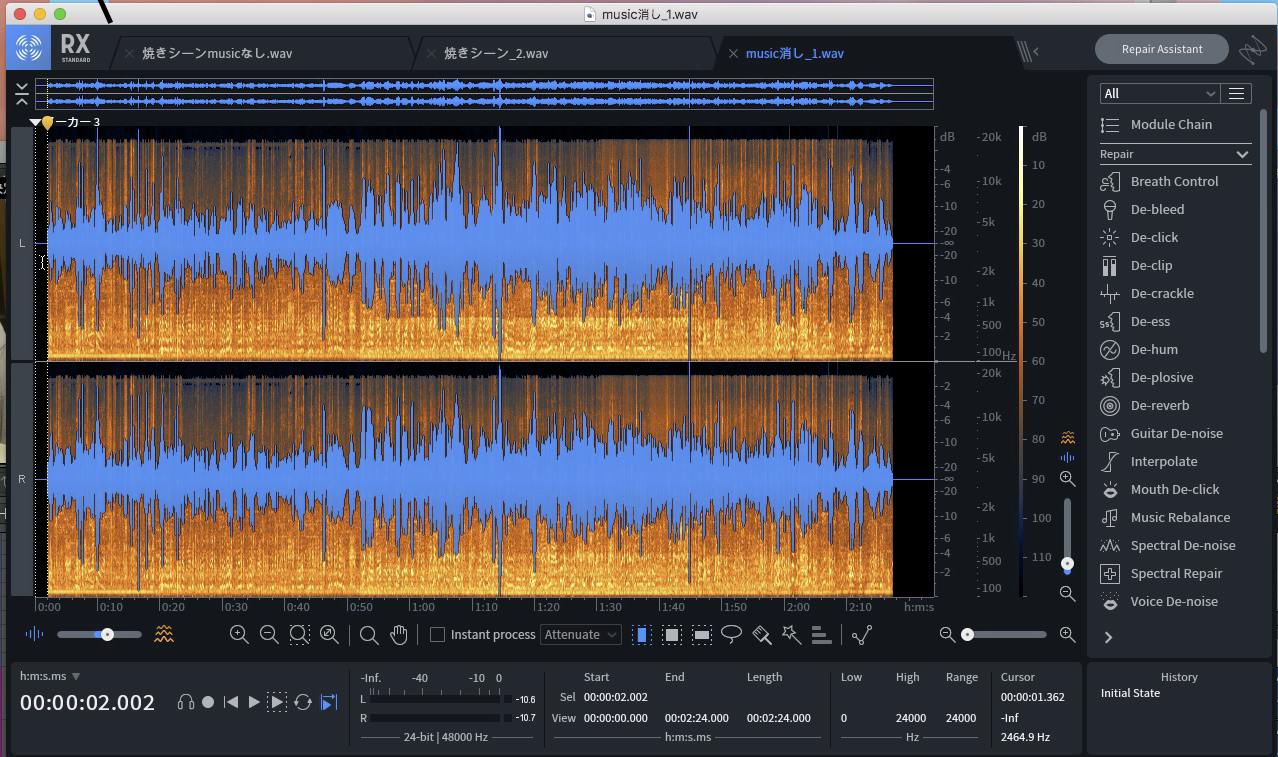Select the Time-frequency selection tool
Screen dimensions: 1278x757
point(672,635)
